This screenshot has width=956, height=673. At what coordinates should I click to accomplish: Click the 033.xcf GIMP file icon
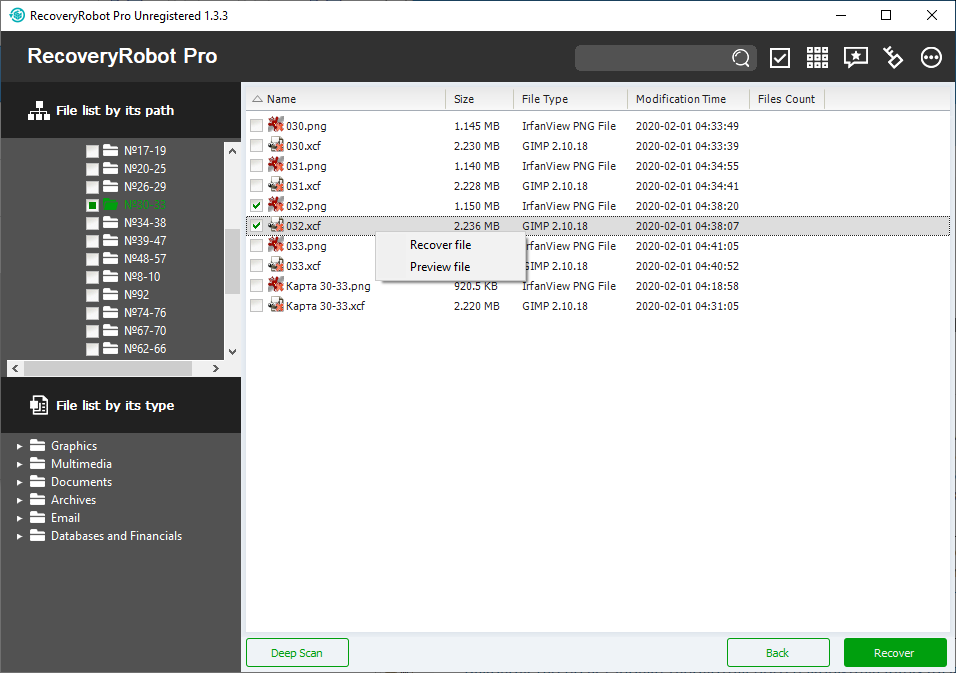click(x=276, y=265)
